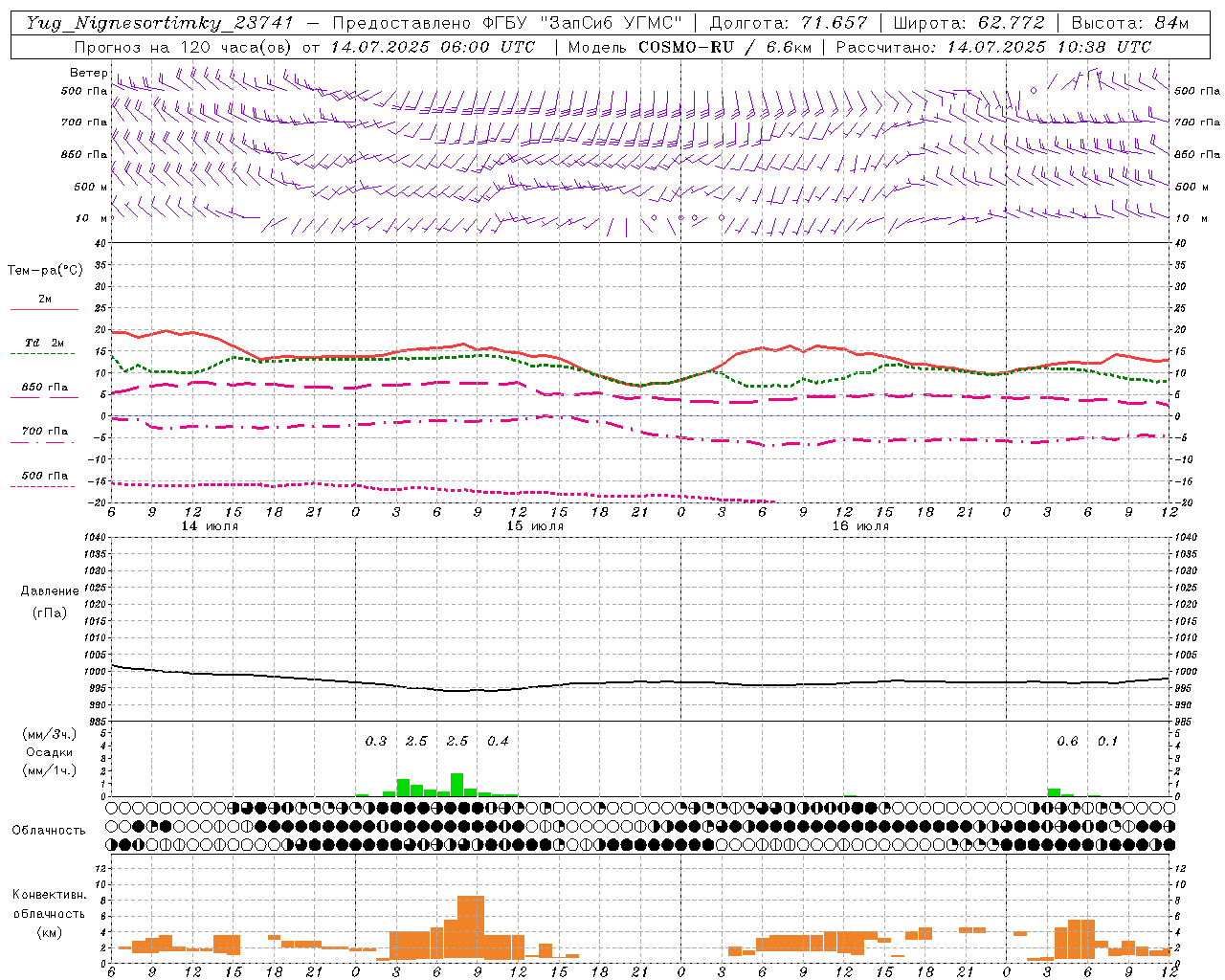The image size is (1225, 980).
Task: Click the Ветер panel label
Action: tap(88, 73)
